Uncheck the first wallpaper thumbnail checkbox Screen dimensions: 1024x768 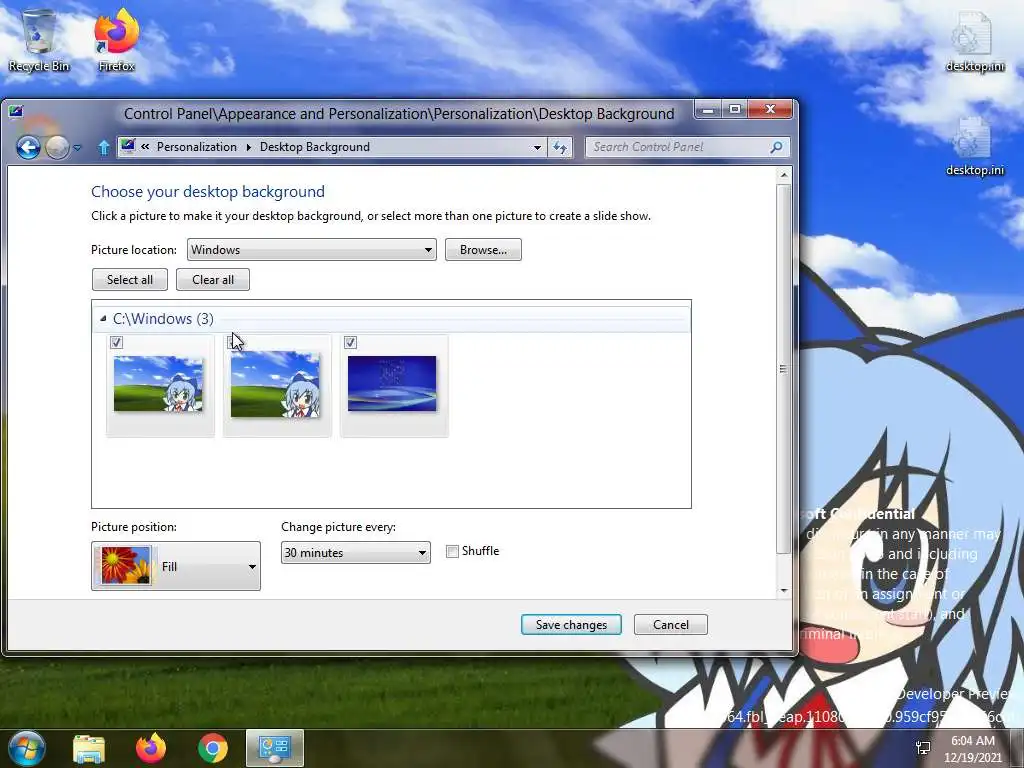click(x=116, y=342)
